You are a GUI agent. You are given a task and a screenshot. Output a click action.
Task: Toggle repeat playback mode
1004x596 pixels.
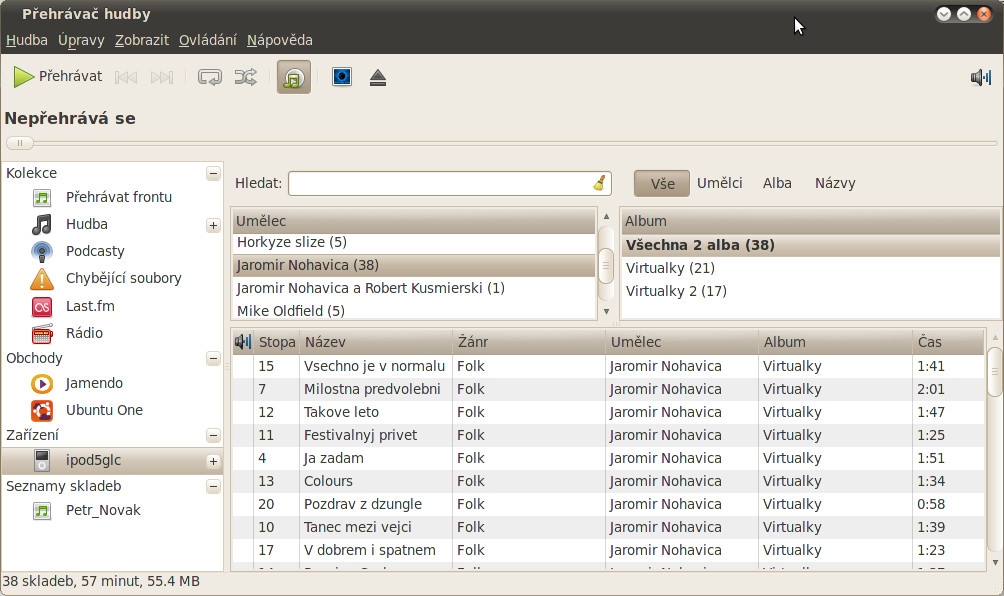(209, 77)
